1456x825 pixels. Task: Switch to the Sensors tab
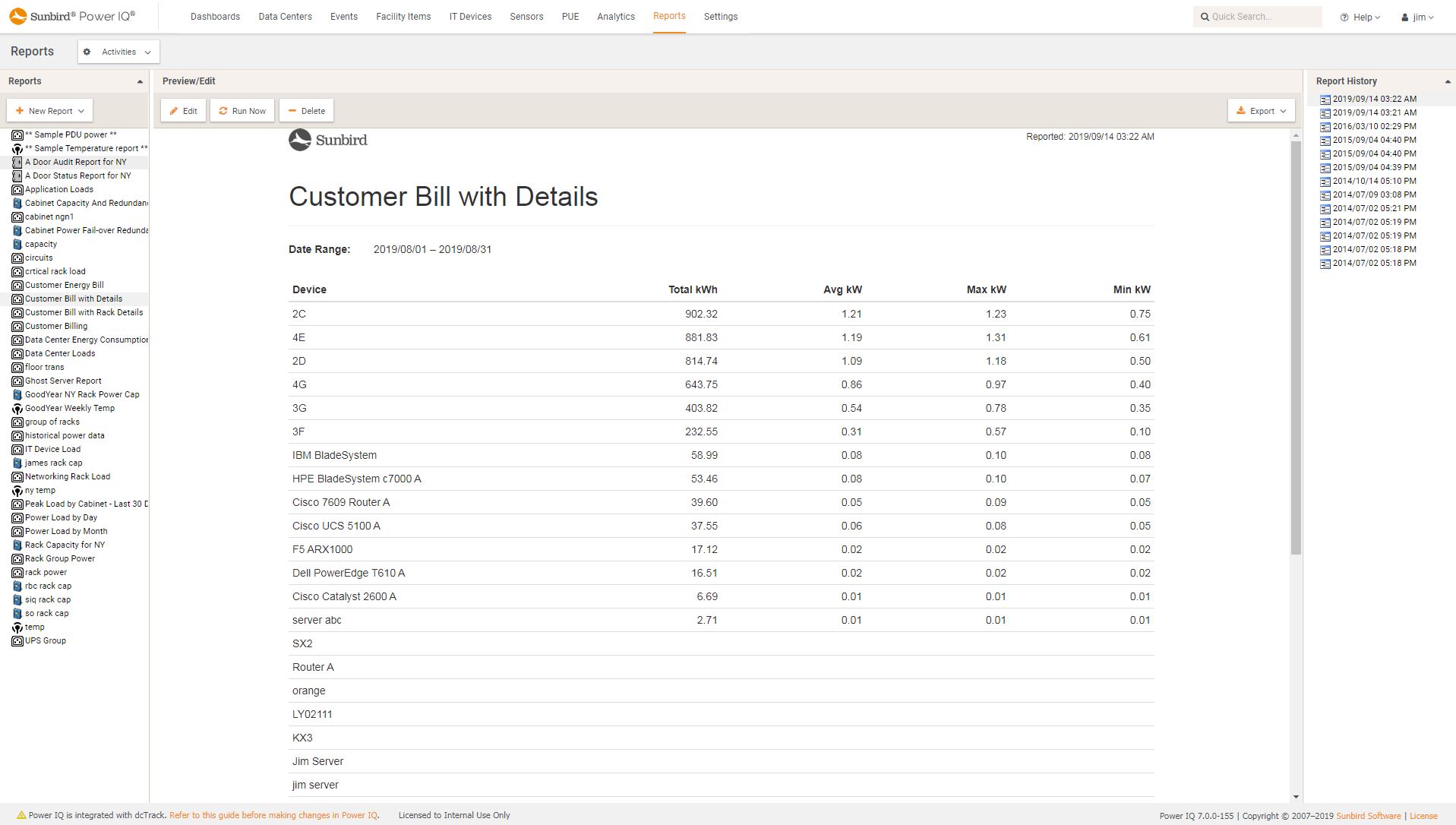[526, 16]
